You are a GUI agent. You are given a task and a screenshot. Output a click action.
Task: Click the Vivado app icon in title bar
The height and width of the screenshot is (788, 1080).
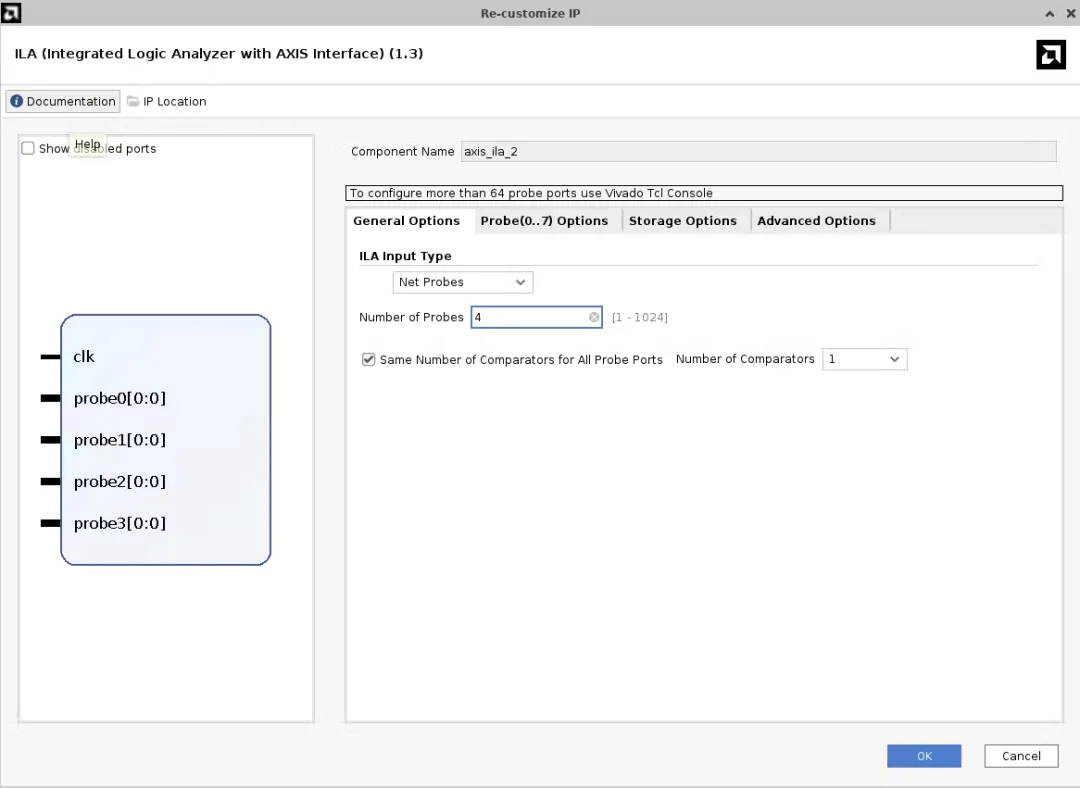coord(11,12)
